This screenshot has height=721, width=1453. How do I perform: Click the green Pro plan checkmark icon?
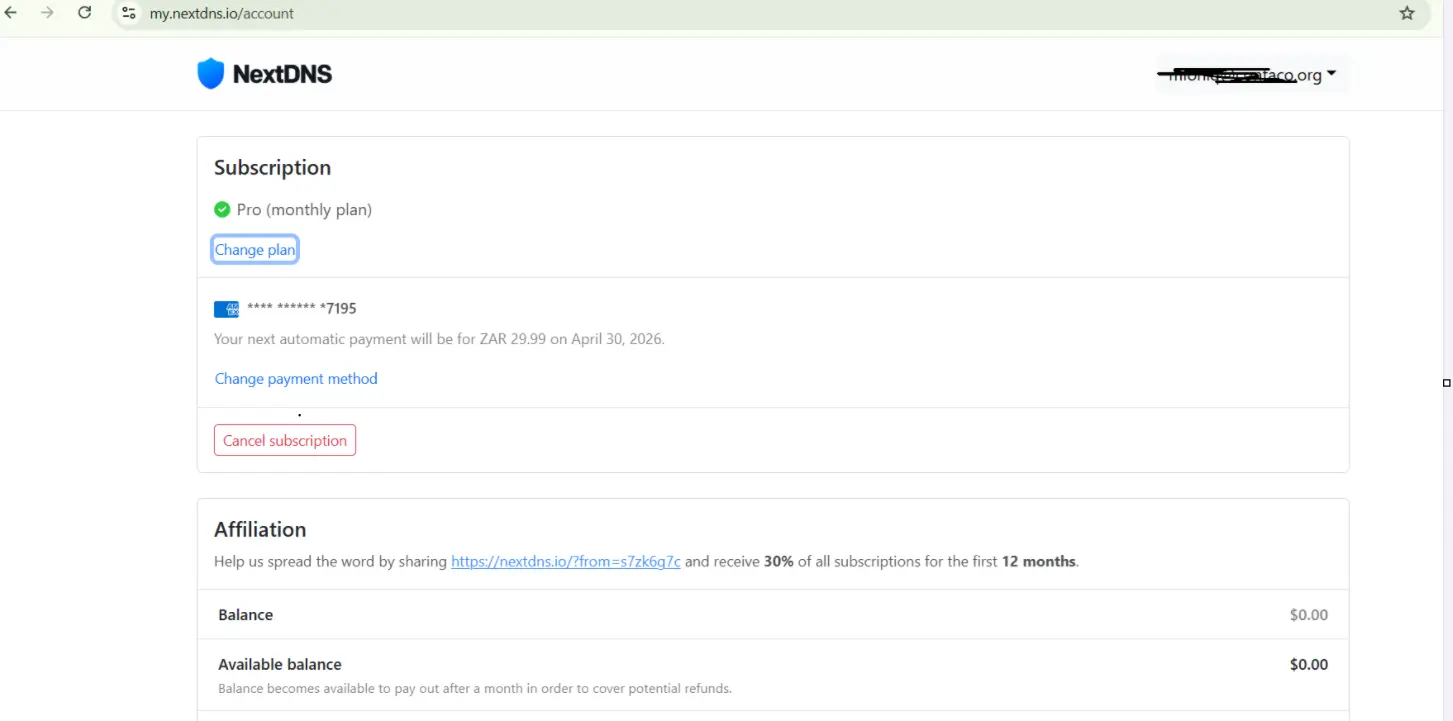[222, 209]
